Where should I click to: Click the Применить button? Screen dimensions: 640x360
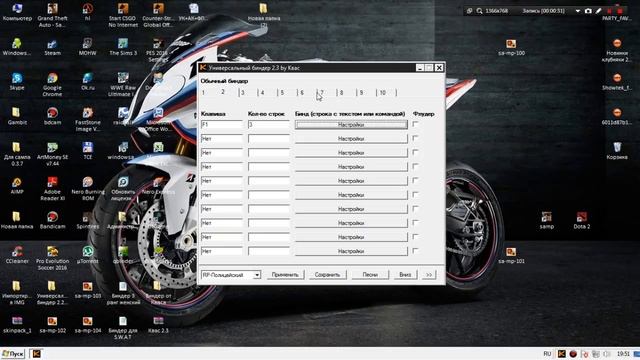[285, 275]
